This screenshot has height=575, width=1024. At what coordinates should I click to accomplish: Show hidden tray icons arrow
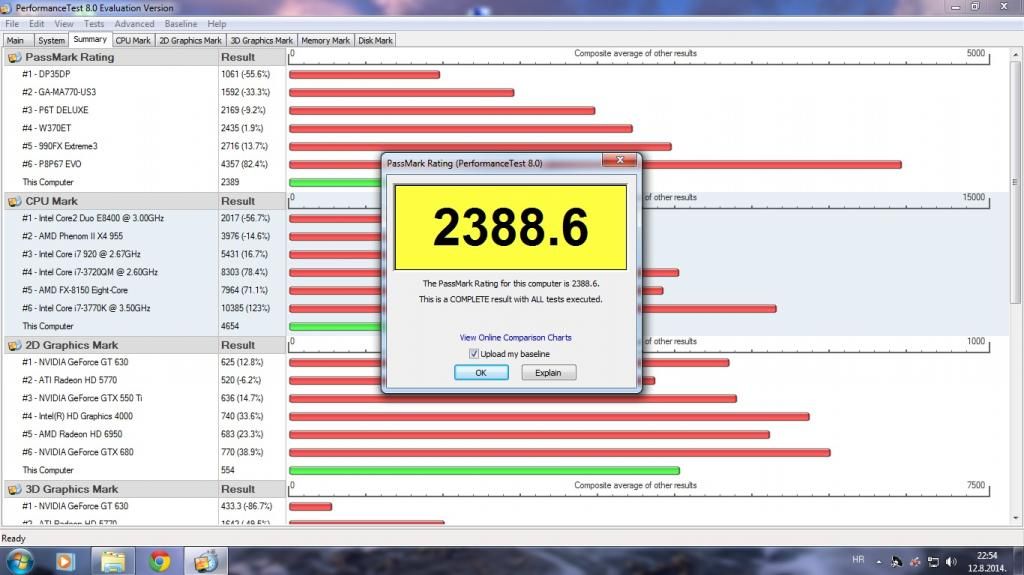point(878,561)
